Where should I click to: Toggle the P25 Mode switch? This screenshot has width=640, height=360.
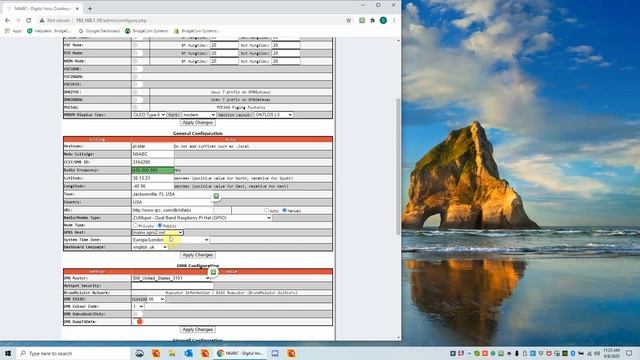coord(138,53)
